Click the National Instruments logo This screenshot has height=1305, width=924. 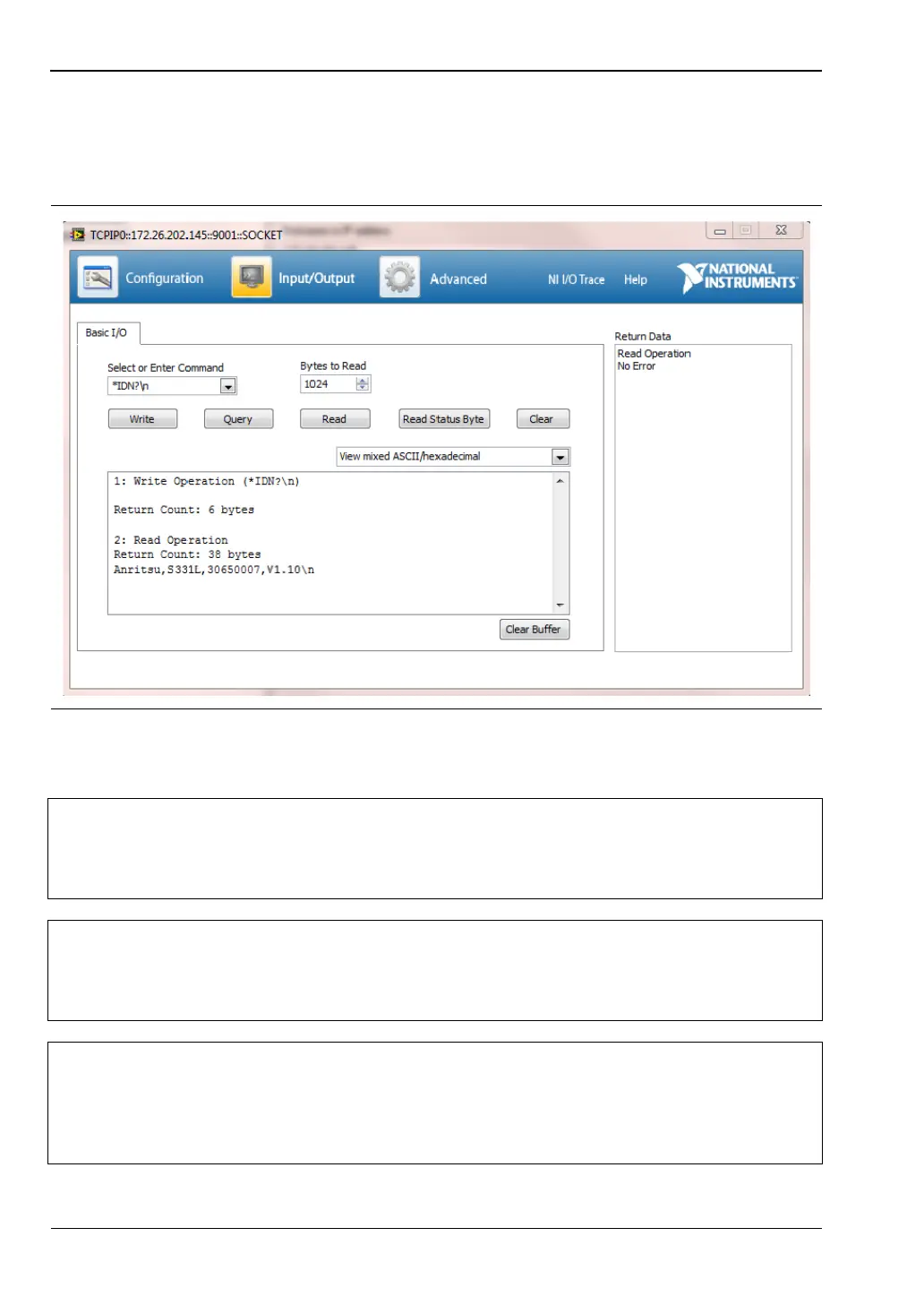(x=737, y=277)
